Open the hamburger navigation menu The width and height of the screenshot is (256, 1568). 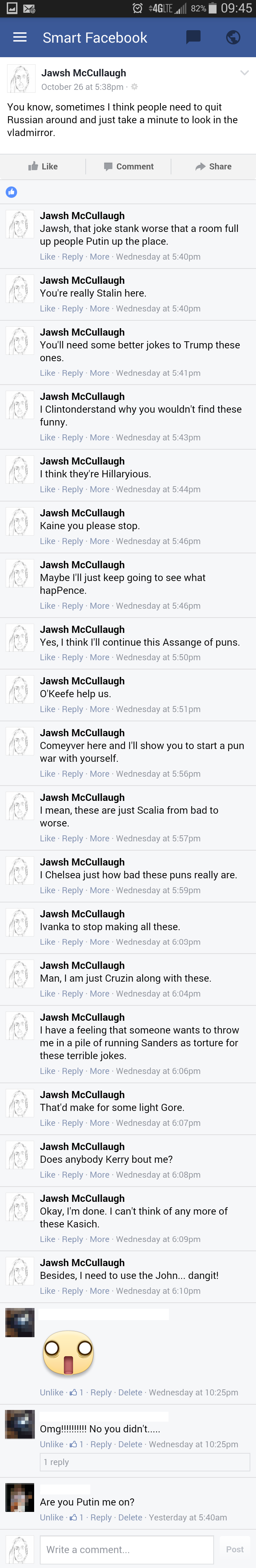click(x=20, y=37)
